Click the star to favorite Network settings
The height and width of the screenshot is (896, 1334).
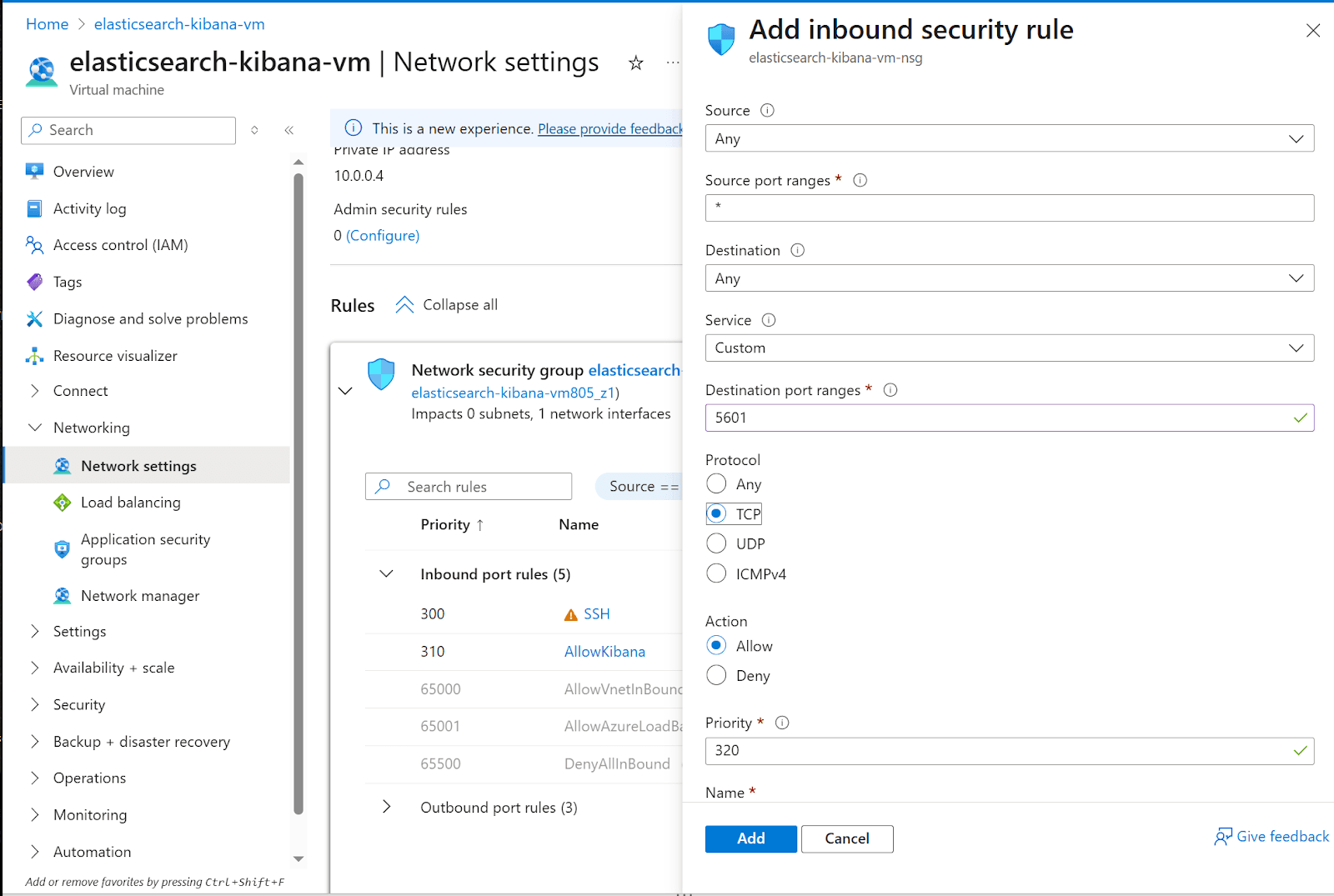635,63
